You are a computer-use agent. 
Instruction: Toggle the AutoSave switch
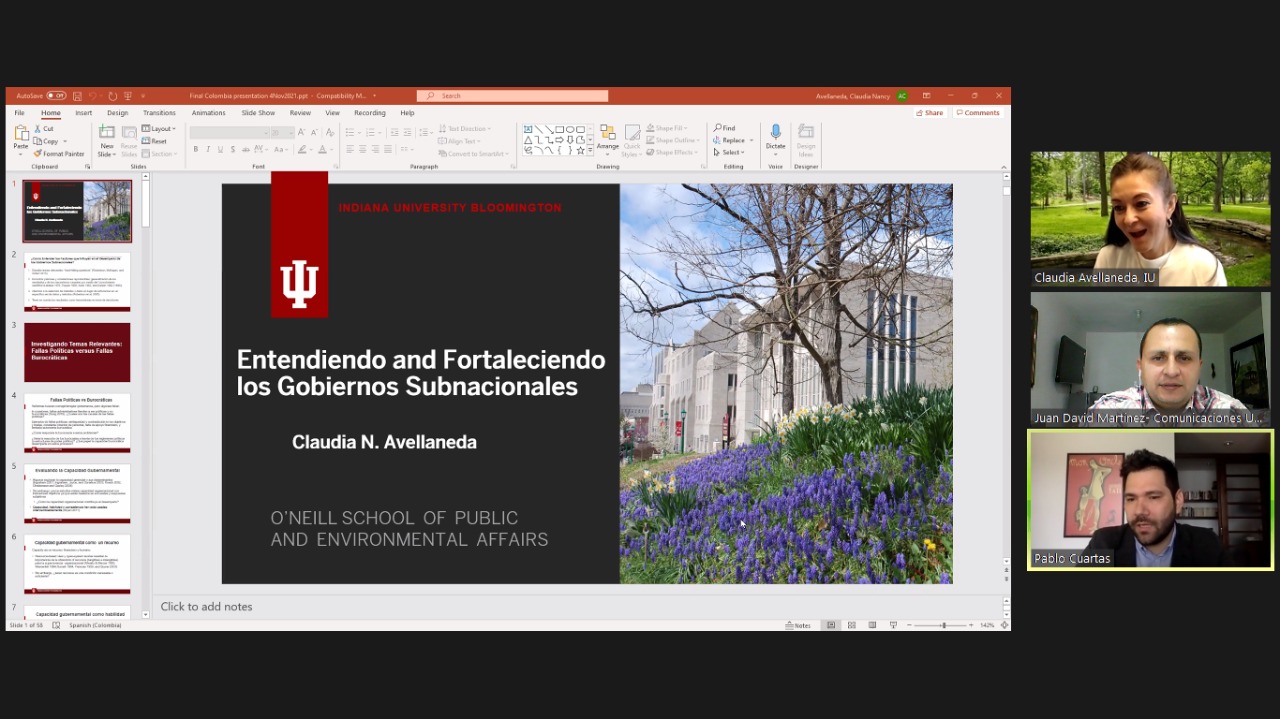click(56, 96)
